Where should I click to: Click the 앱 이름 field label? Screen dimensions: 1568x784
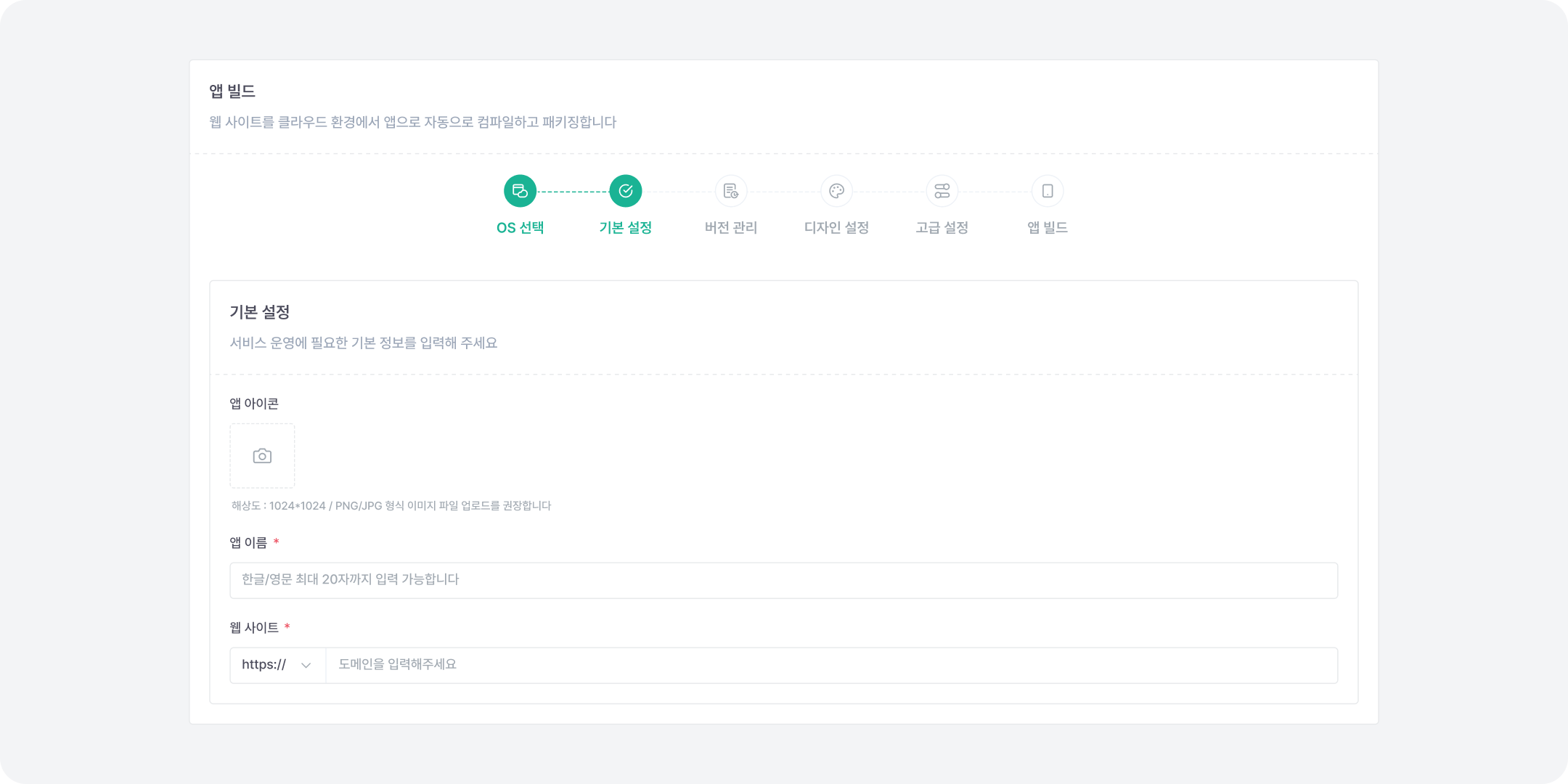[248, 543]
